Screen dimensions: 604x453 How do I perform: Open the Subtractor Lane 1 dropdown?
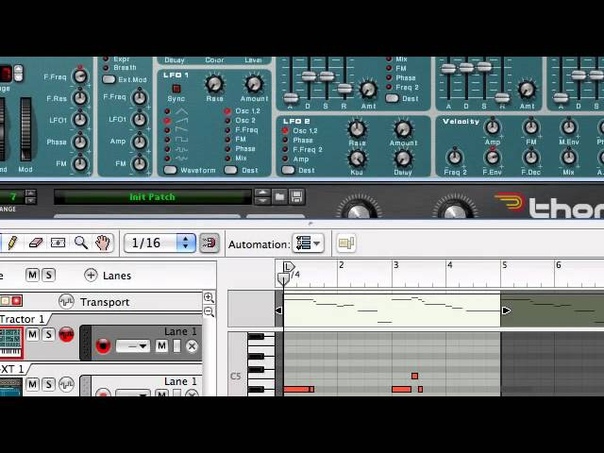(x=133, y=346)
